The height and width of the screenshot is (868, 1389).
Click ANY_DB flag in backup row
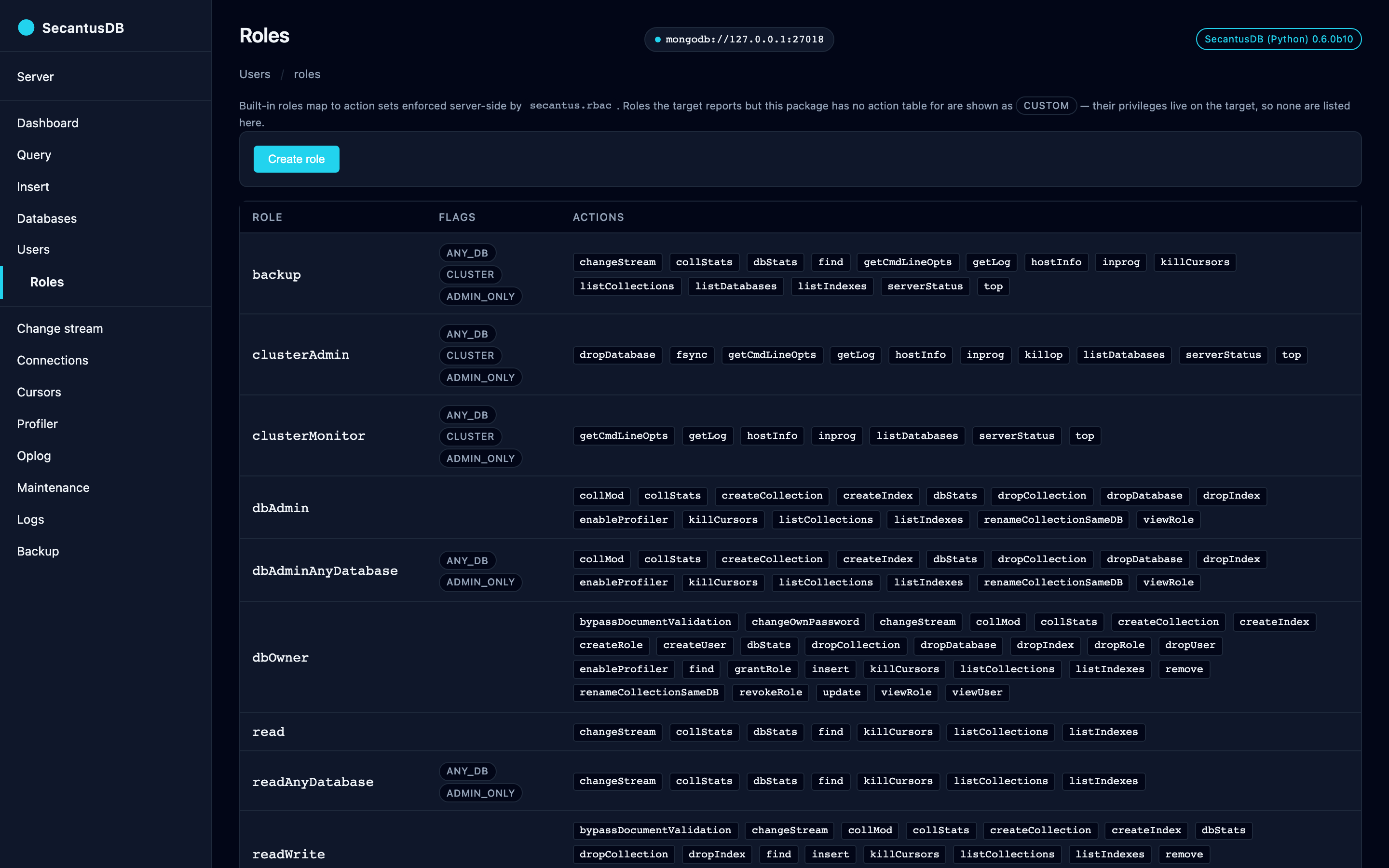pyautogui.click(x=467, y=253)
